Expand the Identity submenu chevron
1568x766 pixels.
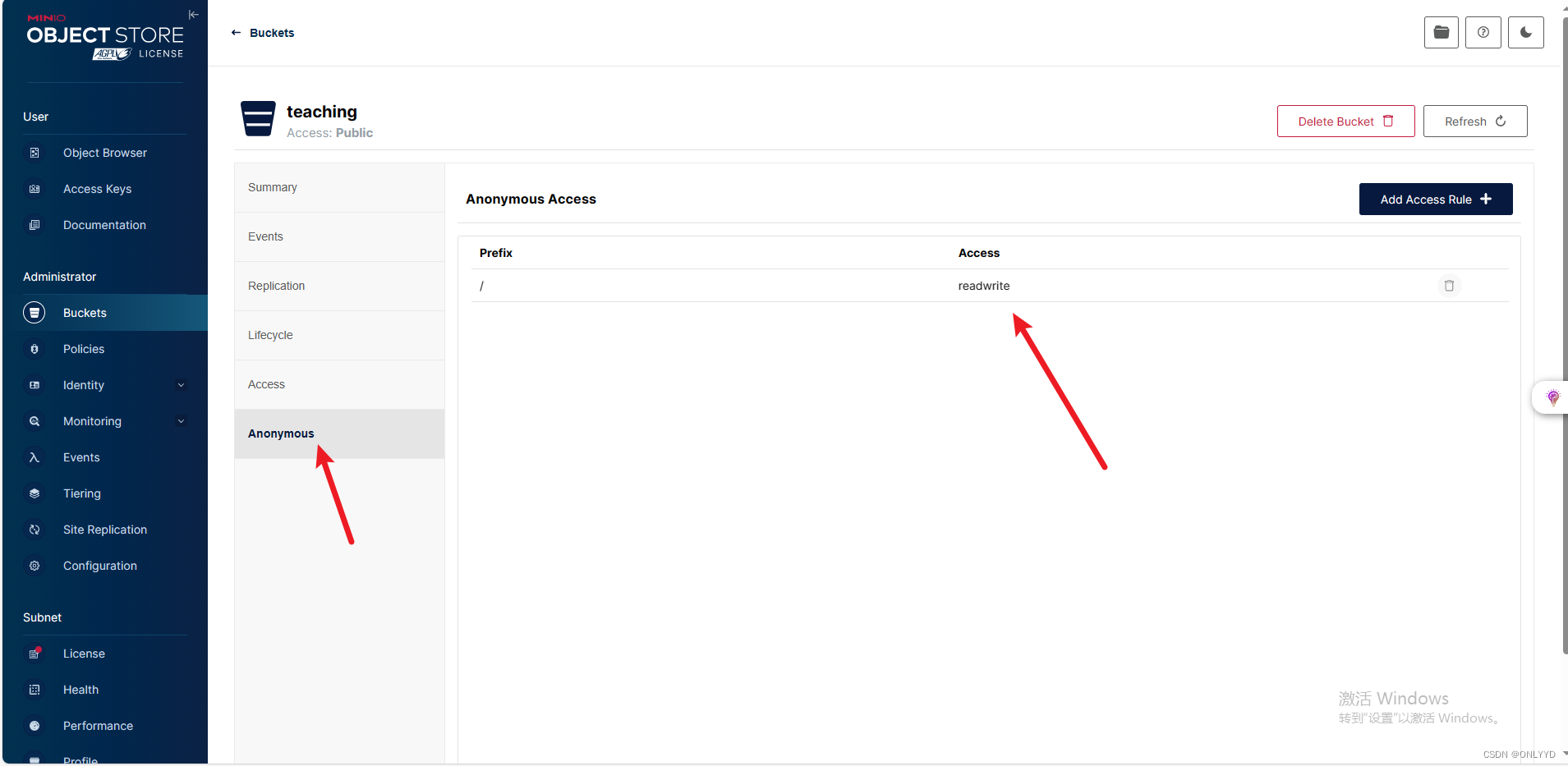181,385
